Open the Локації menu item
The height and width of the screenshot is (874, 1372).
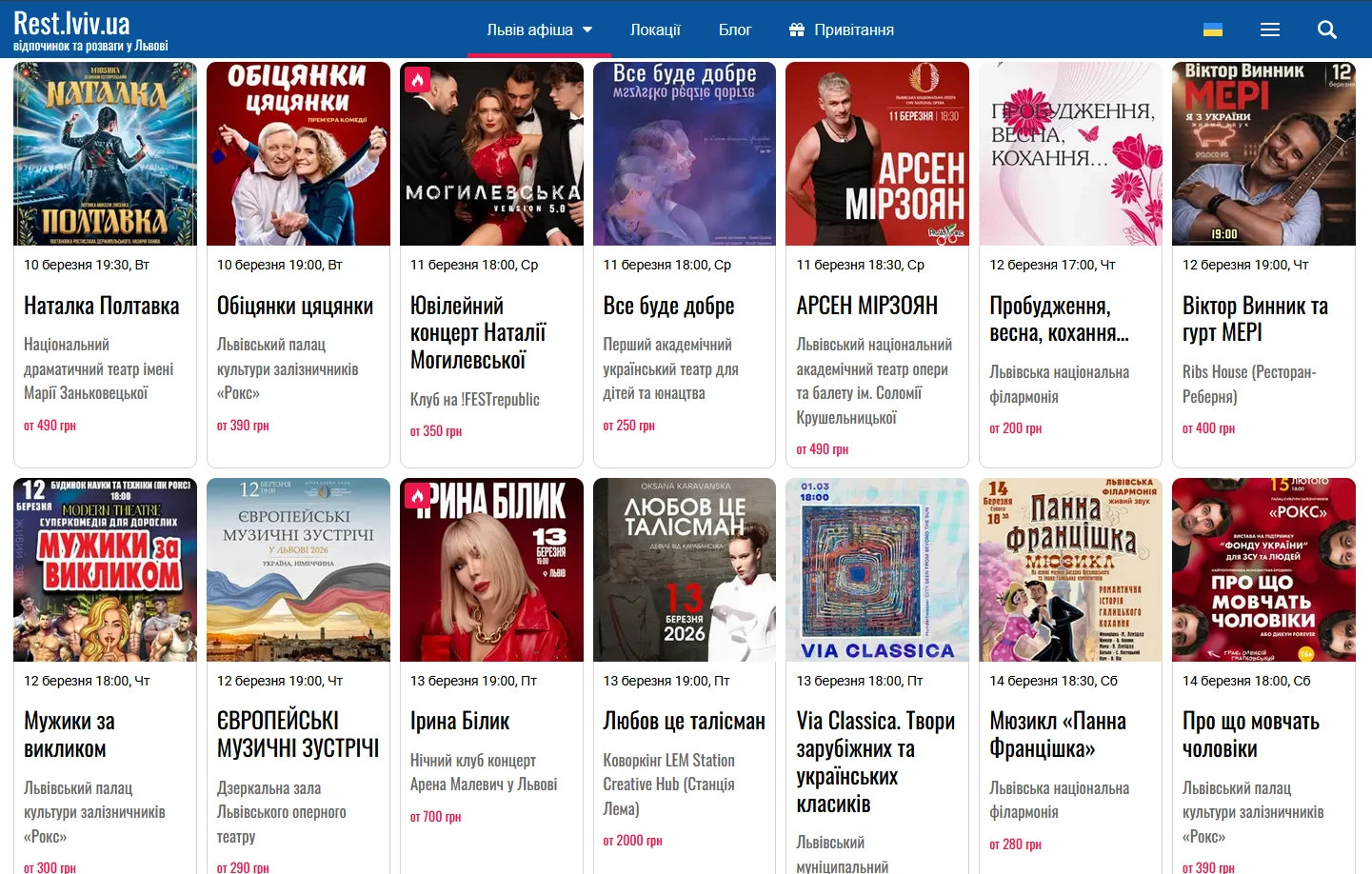[x=655, y=30]
